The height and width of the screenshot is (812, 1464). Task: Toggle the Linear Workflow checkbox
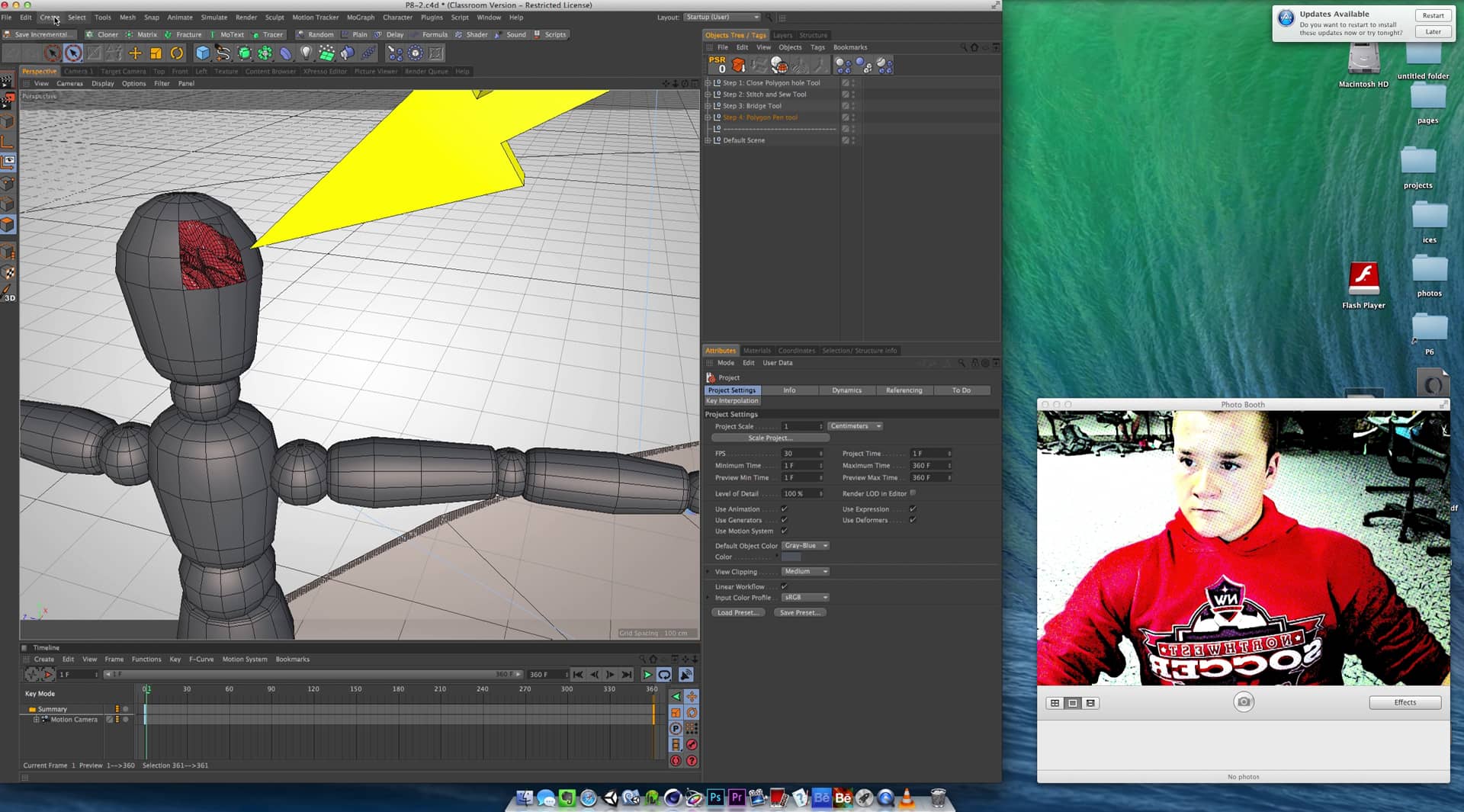click(x=784, y=586)
